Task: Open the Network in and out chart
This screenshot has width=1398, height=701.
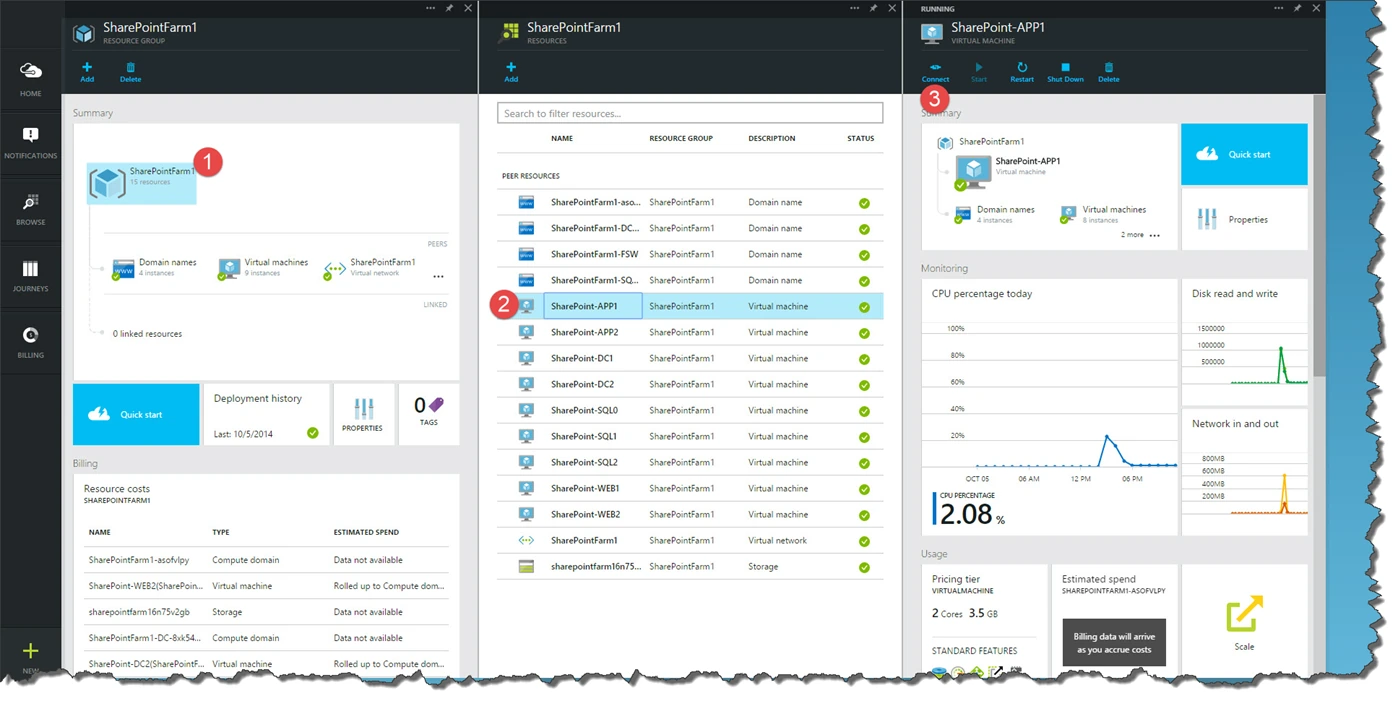Action: tap(1244, 472)
